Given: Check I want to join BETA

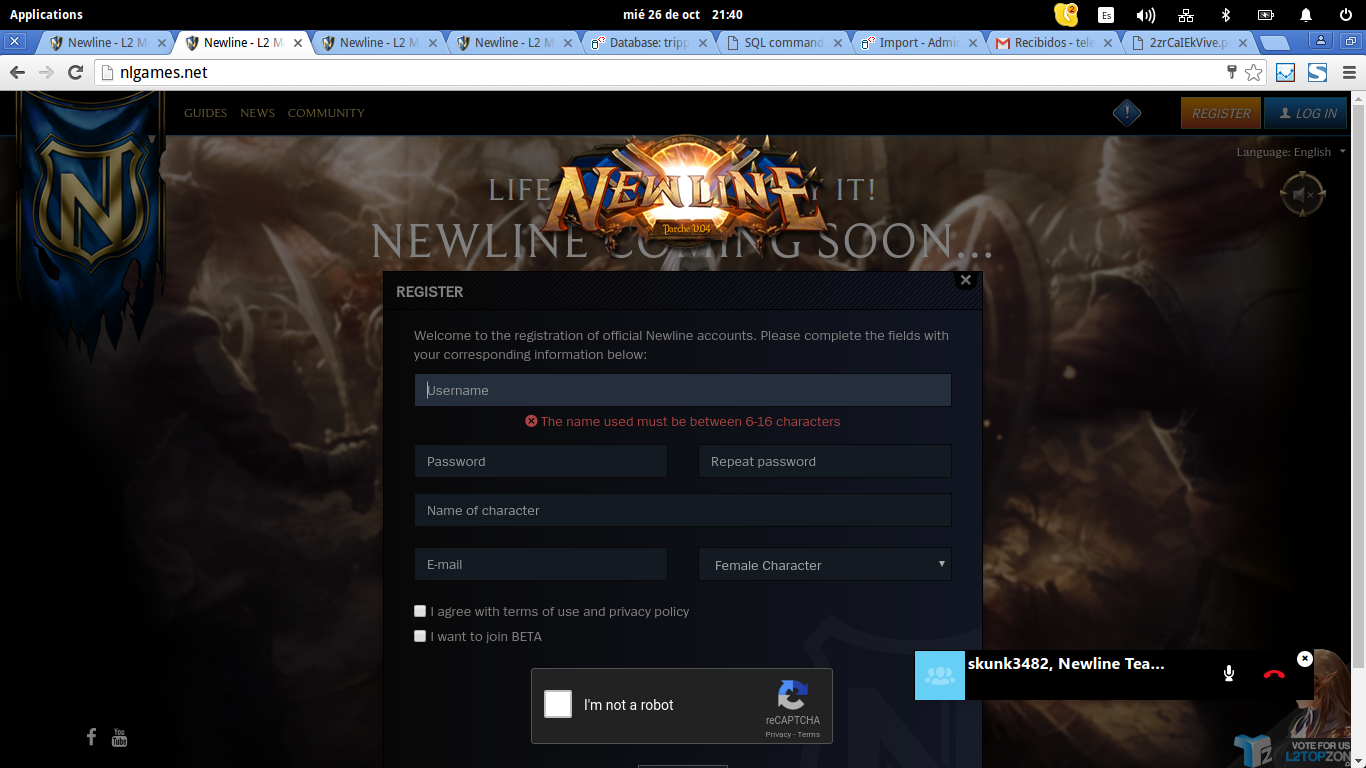Looking at the screenshot, I should 420,636.
